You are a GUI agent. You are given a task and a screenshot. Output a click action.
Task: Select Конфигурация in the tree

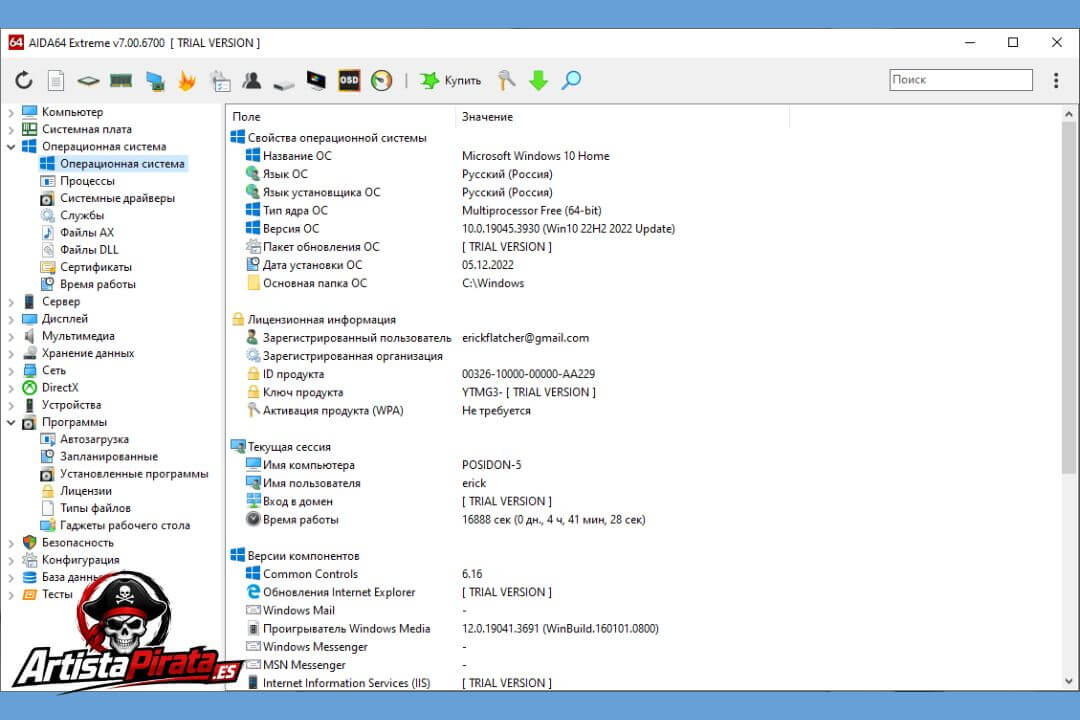click(x=80, y=560)
